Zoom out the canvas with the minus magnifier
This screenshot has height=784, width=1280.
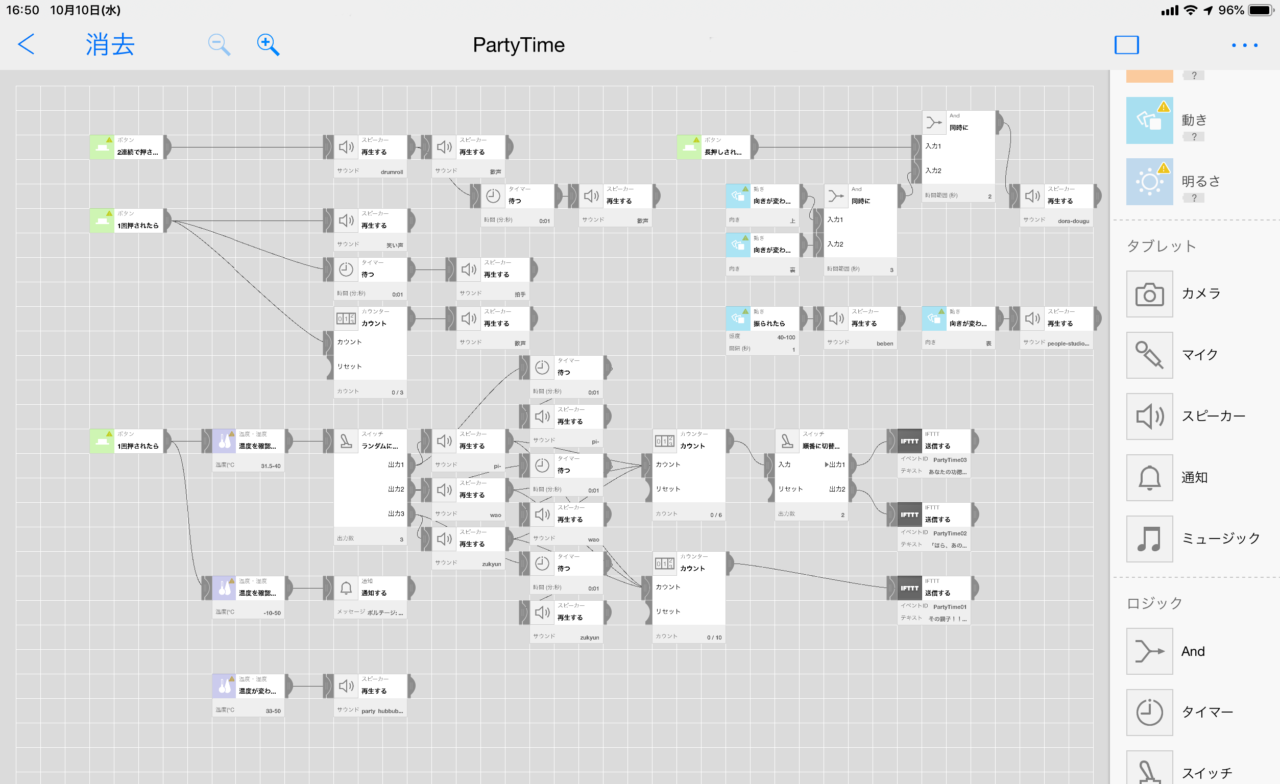(219, 45)
